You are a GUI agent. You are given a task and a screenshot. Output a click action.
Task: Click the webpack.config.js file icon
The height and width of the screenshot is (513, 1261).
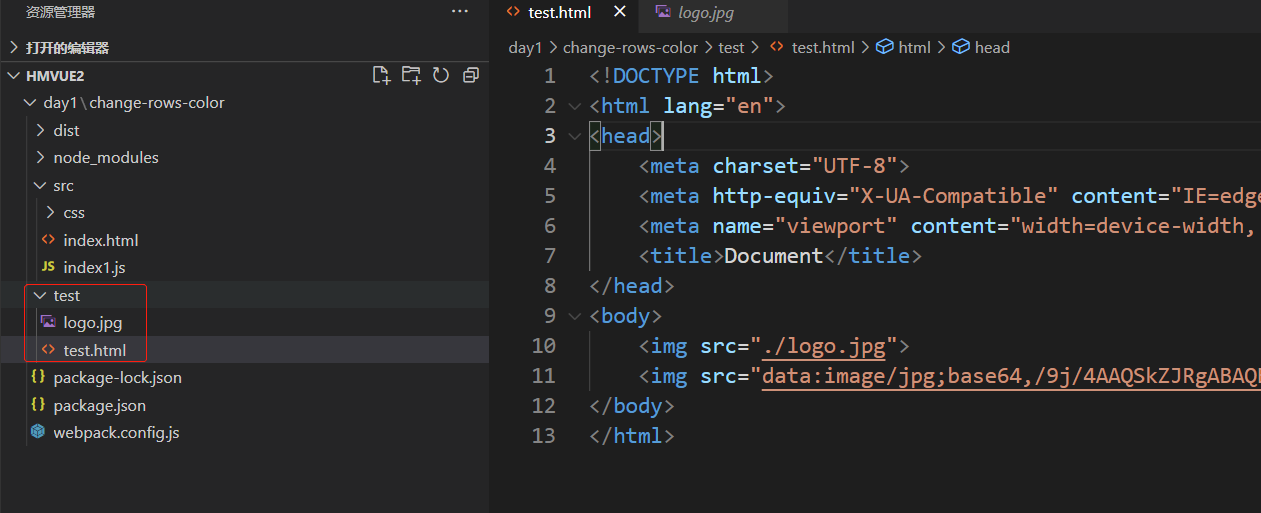[x=38, y=432]
